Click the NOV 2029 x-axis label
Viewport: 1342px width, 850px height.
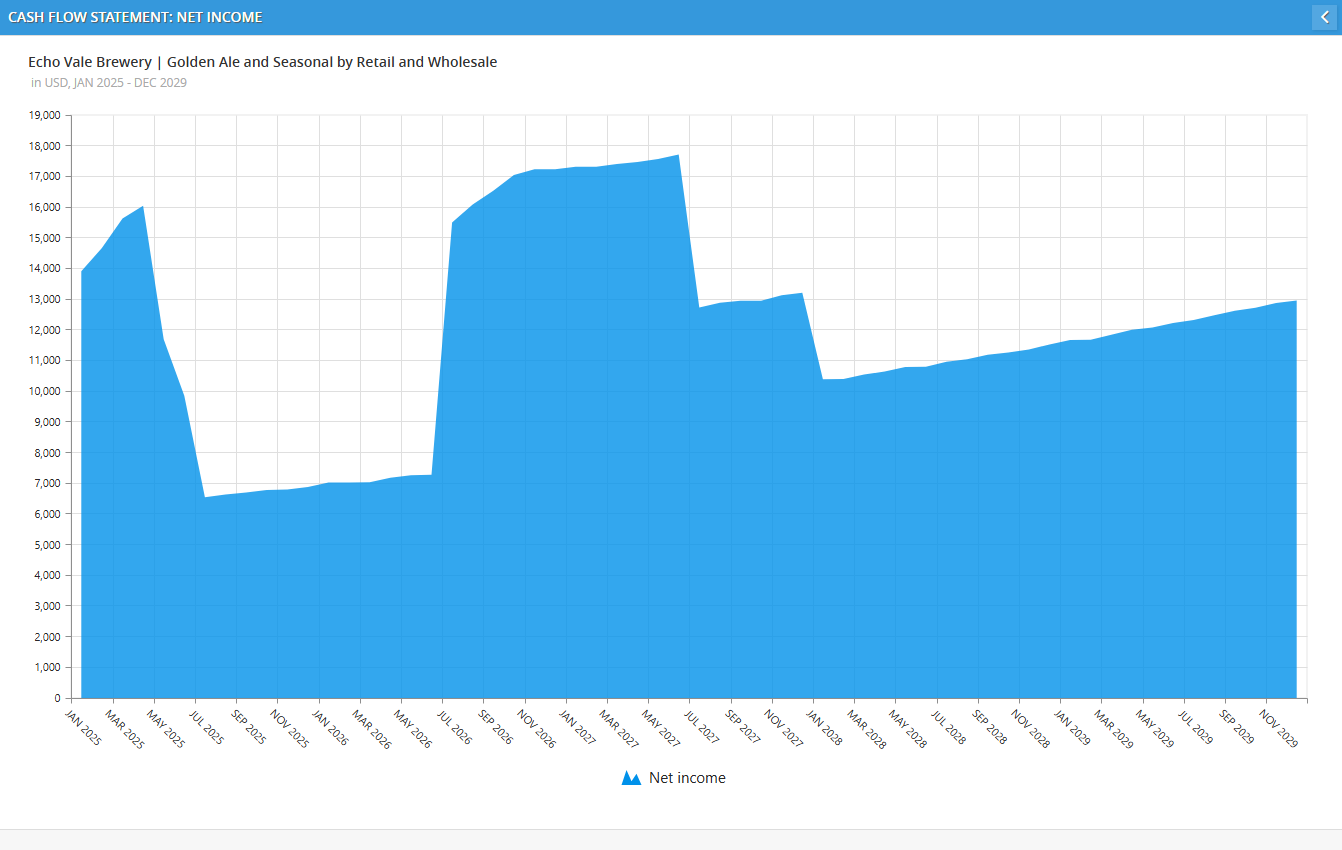click(1278, 729)
